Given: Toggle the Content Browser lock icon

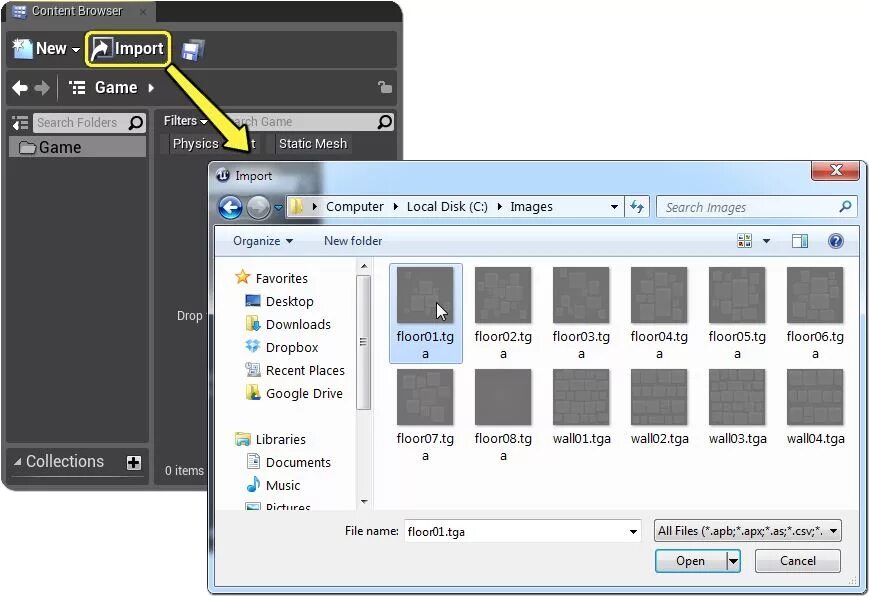Looking at the screenshot, I should tap(385, 87).
